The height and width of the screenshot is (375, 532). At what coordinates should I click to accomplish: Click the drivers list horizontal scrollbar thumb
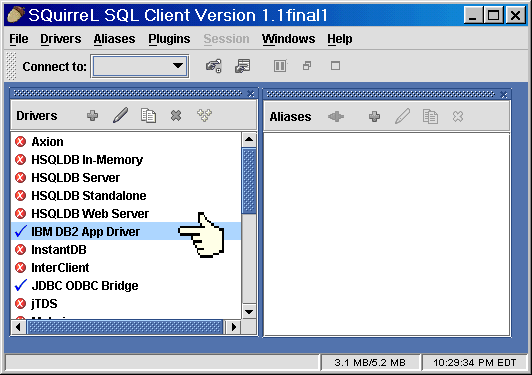pyautogui.click(x=125, y=327)
